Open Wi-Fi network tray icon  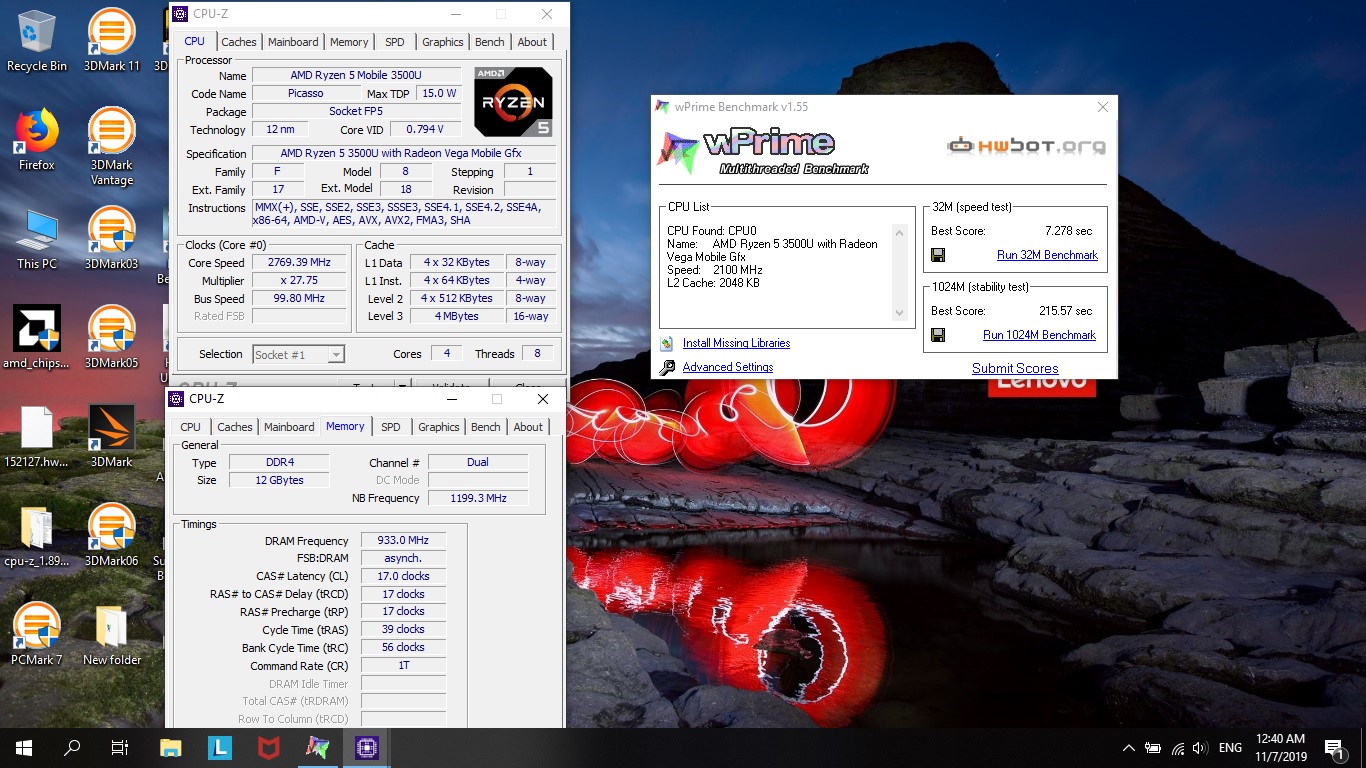point(1176,748)
